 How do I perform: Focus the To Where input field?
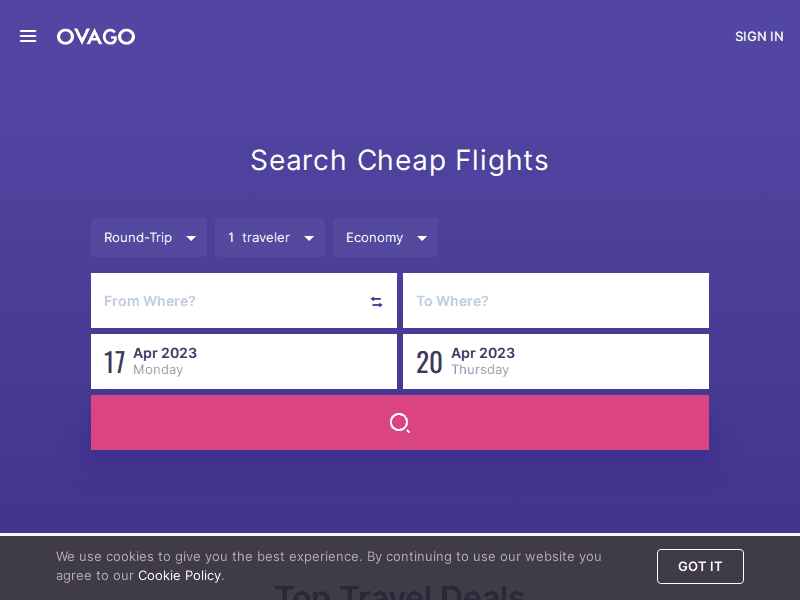pyautogui.click(x=555, y=301)
